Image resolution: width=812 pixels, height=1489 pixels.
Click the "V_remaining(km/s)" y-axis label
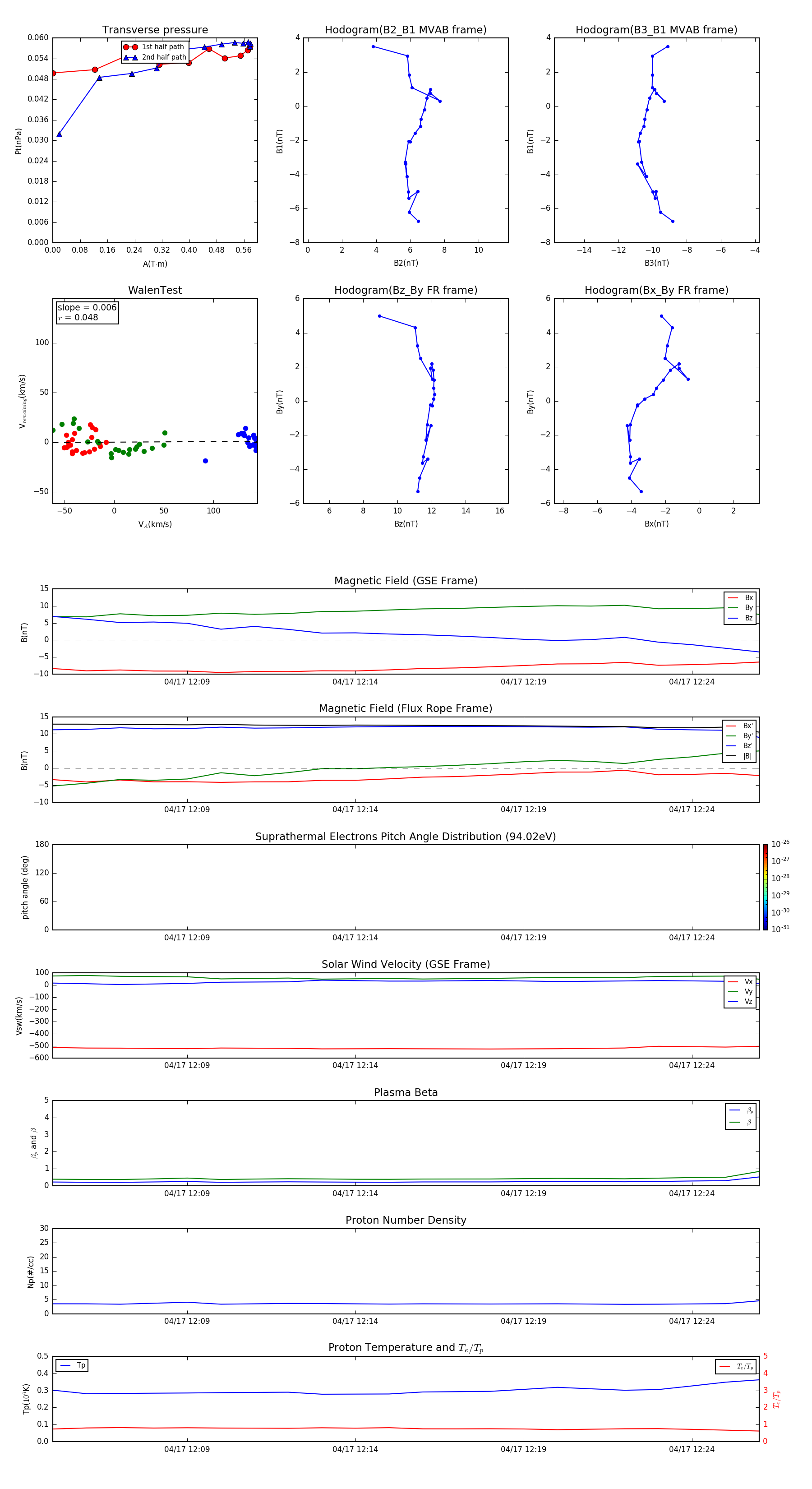pyautogui.click(x=23, y=401)
